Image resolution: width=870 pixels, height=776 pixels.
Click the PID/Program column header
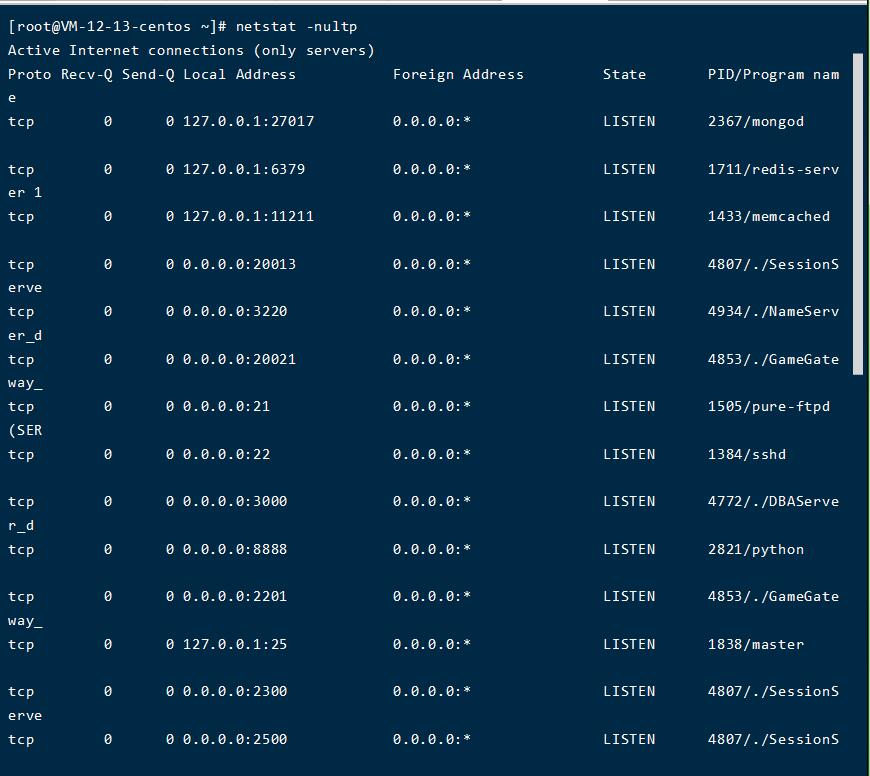773,74
